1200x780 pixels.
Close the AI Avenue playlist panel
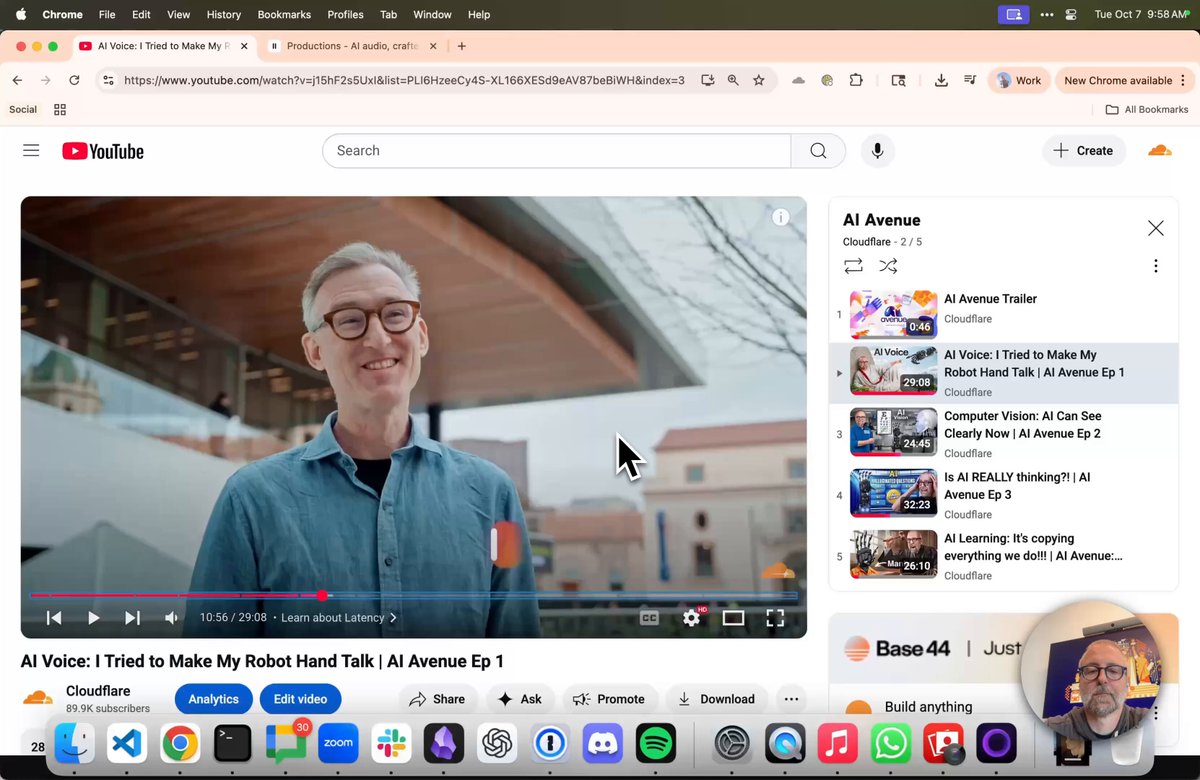coord(1156,228)
